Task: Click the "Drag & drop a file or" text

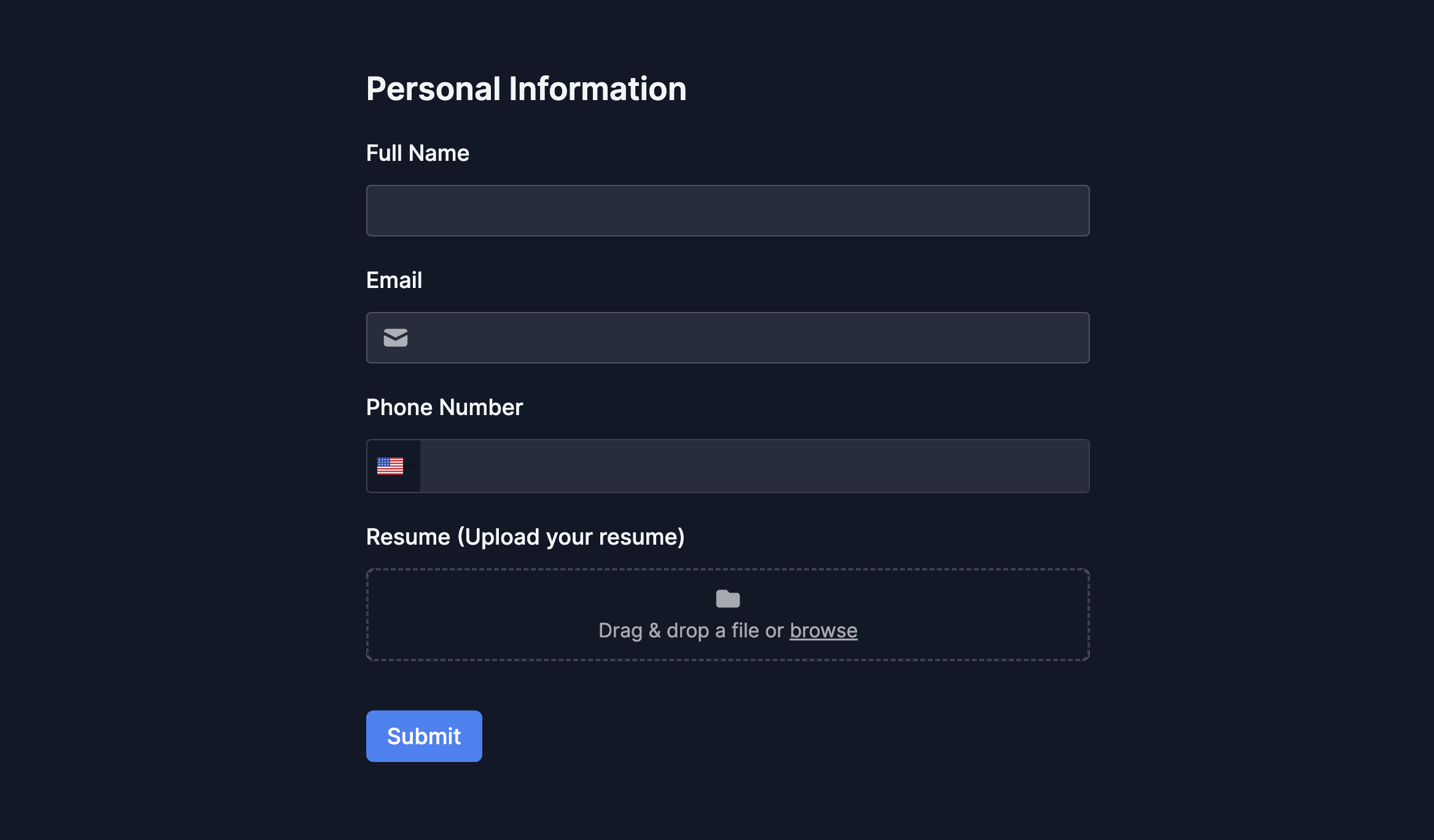Action: pyautogui.click(x=691, y=631)
